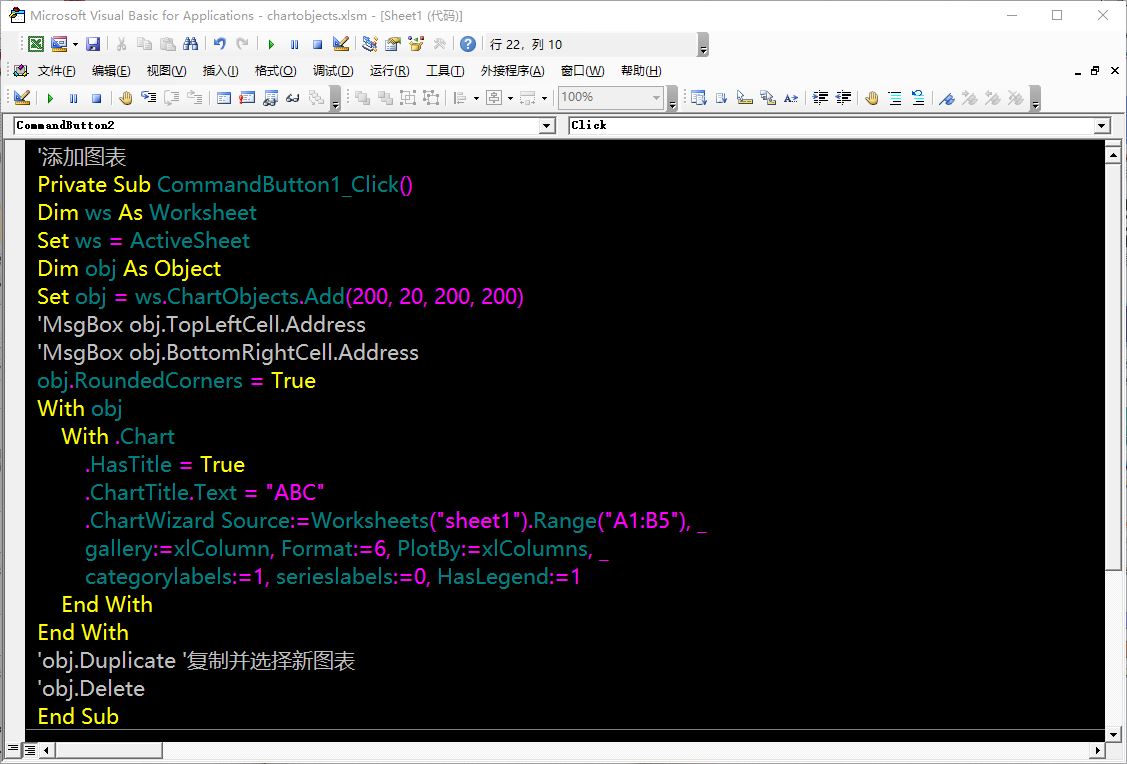Click the Quick Watch glasses icon

(293, 98)
